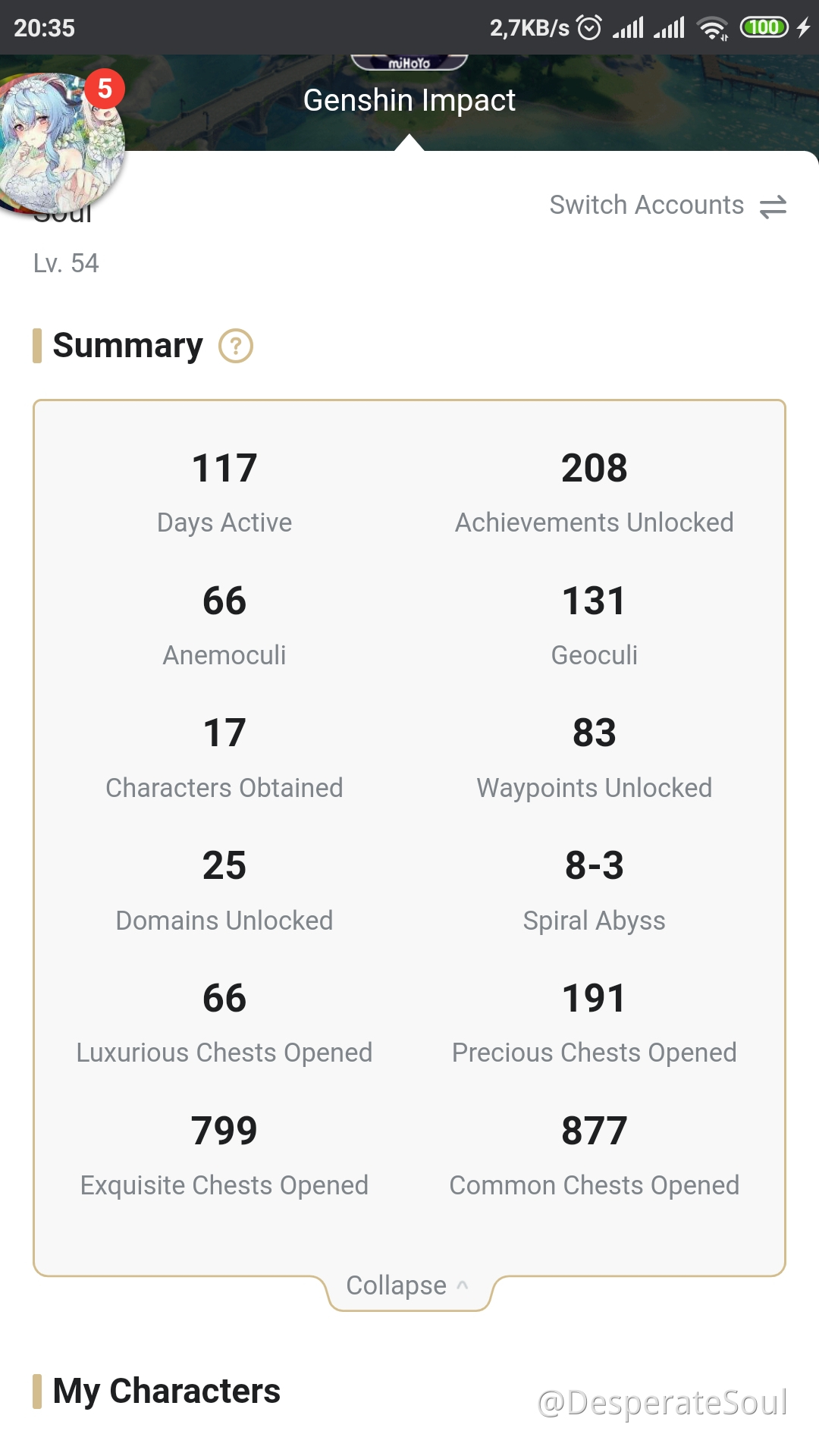
Task: Tap the Characters Obtained count
Action: pos(224,733)
